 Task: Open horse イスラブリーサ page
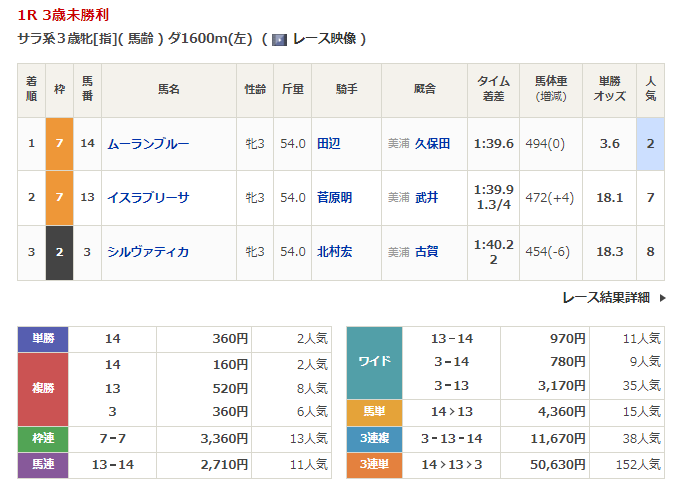pyautogui.click(x=148, y=198)
